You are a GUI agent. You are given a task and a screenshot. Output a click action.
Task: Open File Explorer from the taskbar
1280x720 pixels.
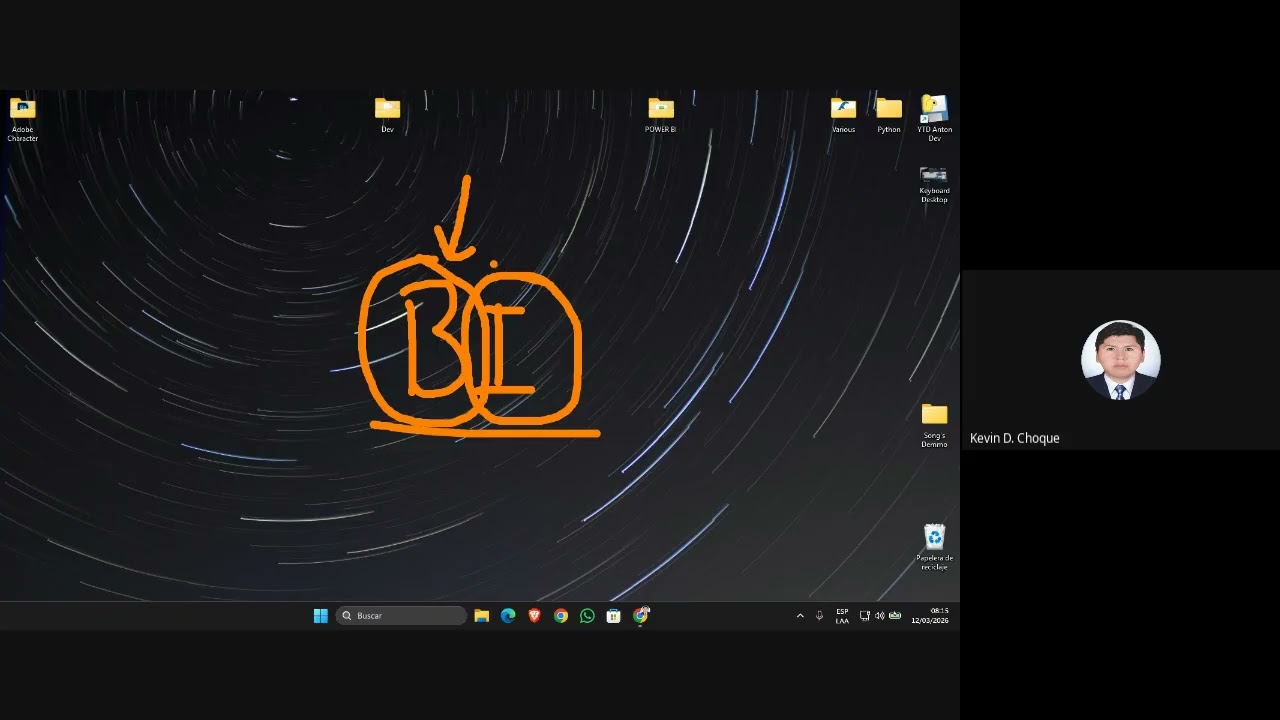coord(481,616)
